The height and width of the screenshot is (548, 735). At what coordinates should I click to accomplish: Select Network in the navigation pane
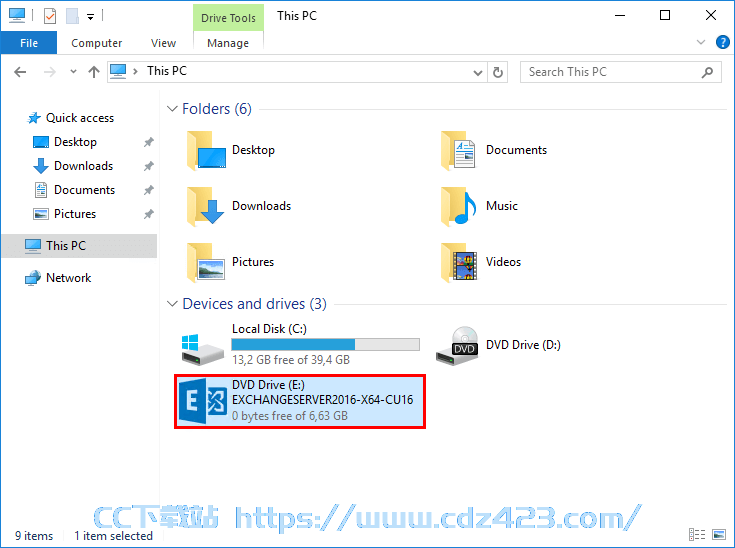(x=68, y=278)
